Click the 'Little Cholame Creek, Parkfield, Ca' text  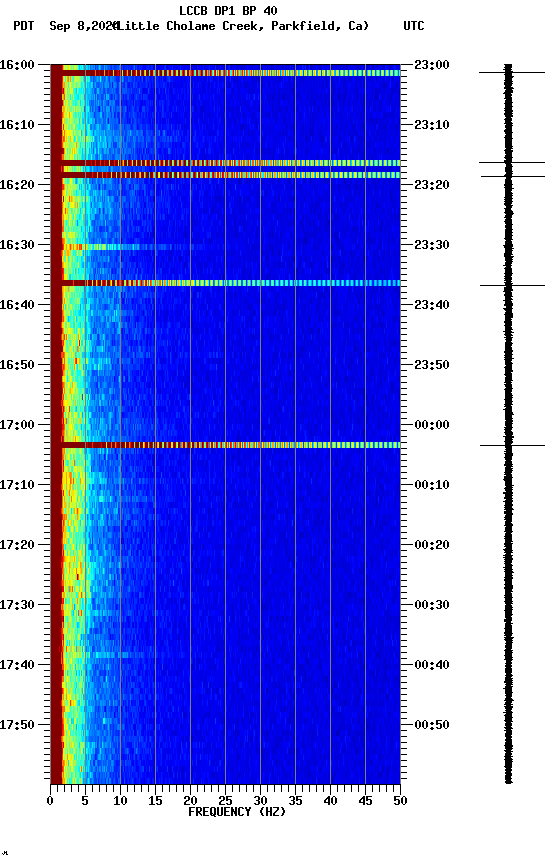(x=242, y=26)
